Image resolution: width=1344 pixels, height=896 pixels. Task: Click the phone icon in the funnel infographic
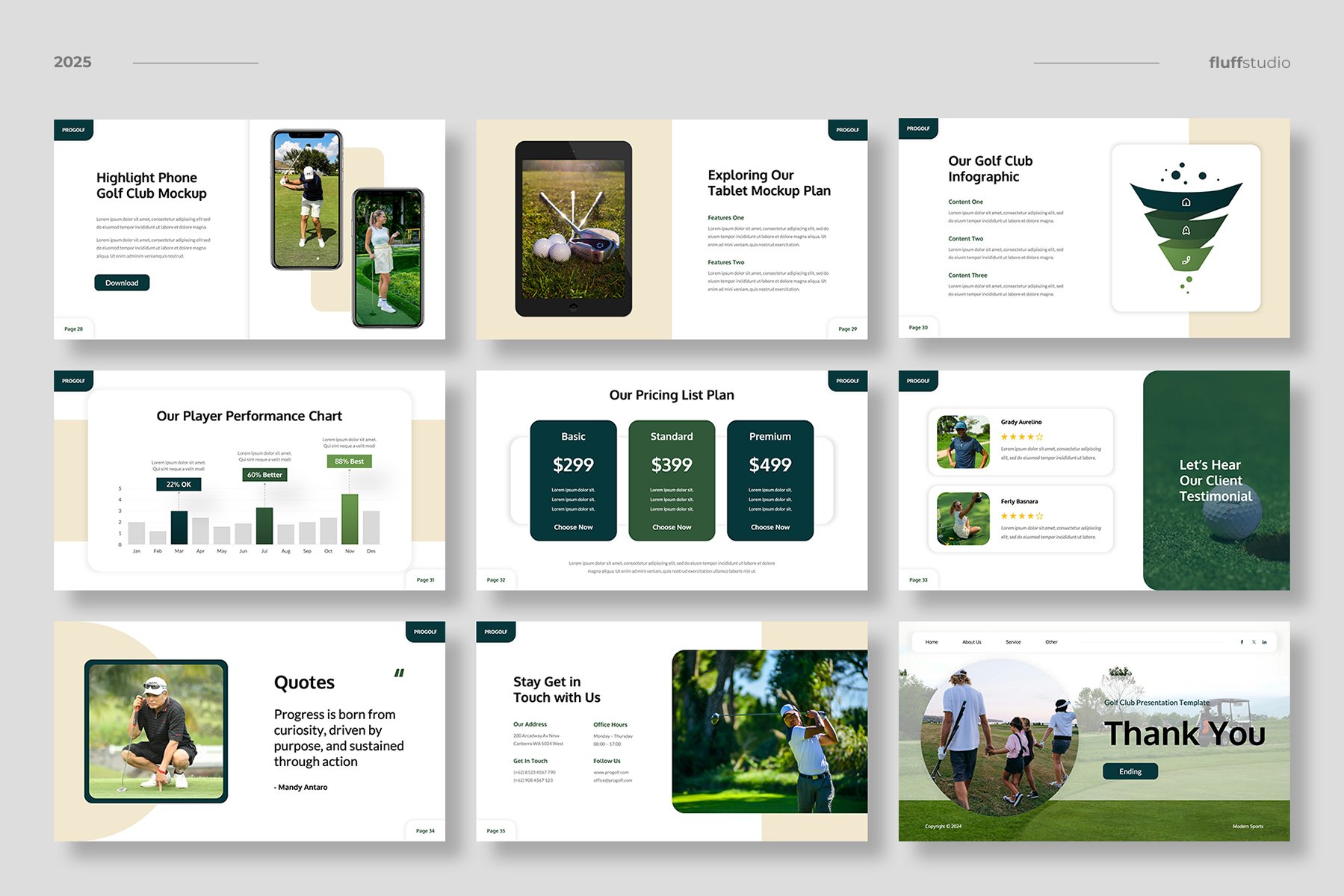click(x=1186, y=261)
